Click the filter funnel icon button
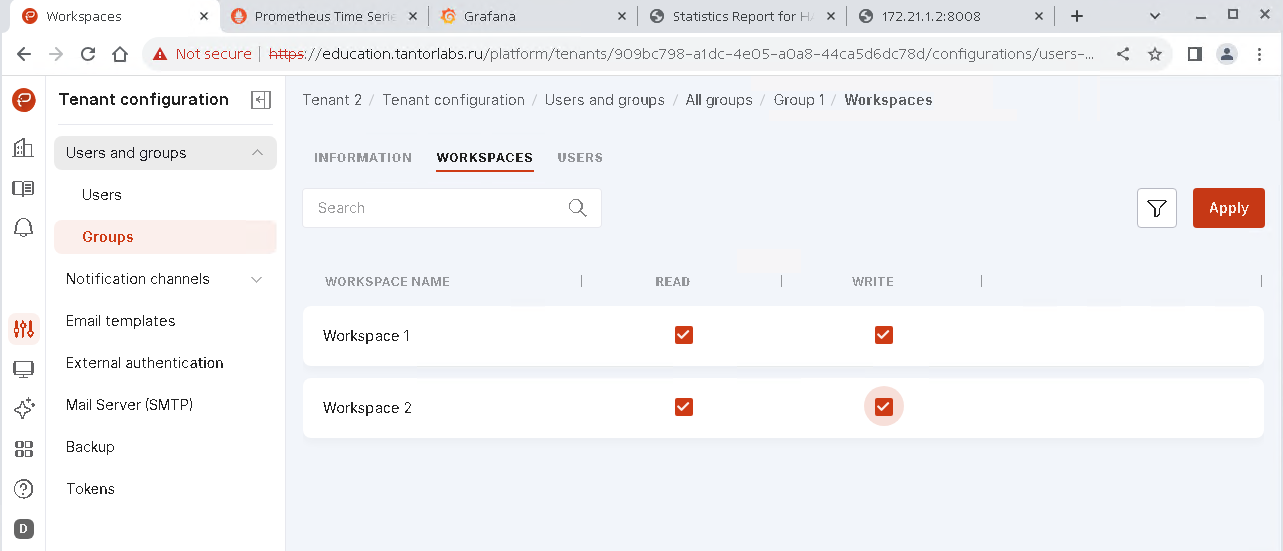The image size is (1283, 551). [1156, 208]
